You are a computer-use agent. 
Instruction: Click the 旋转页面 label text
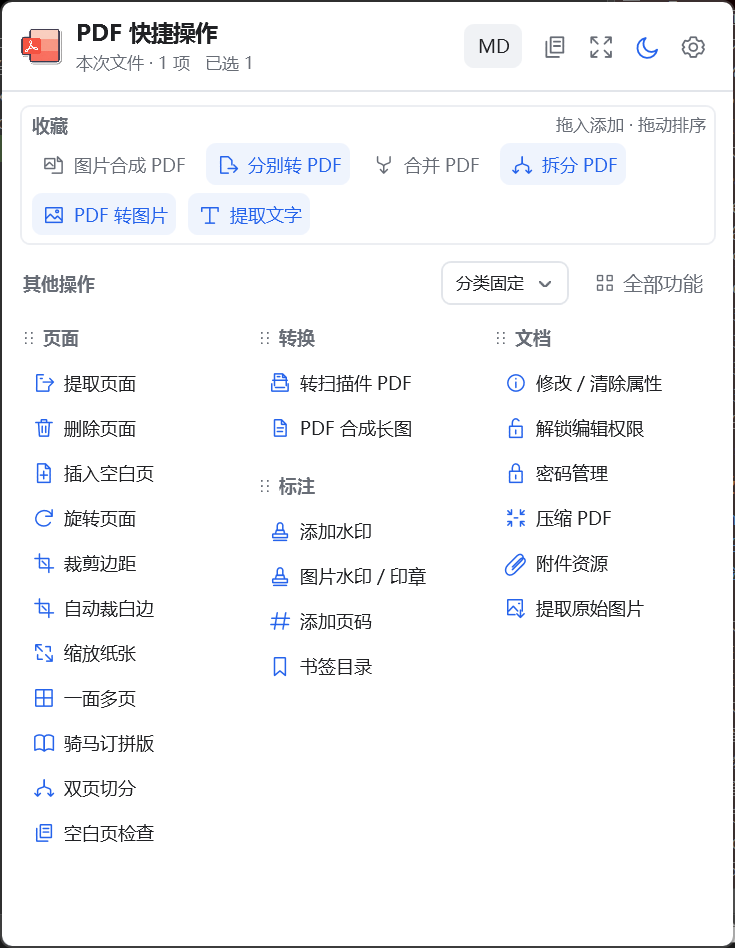[x=100, y=519]
